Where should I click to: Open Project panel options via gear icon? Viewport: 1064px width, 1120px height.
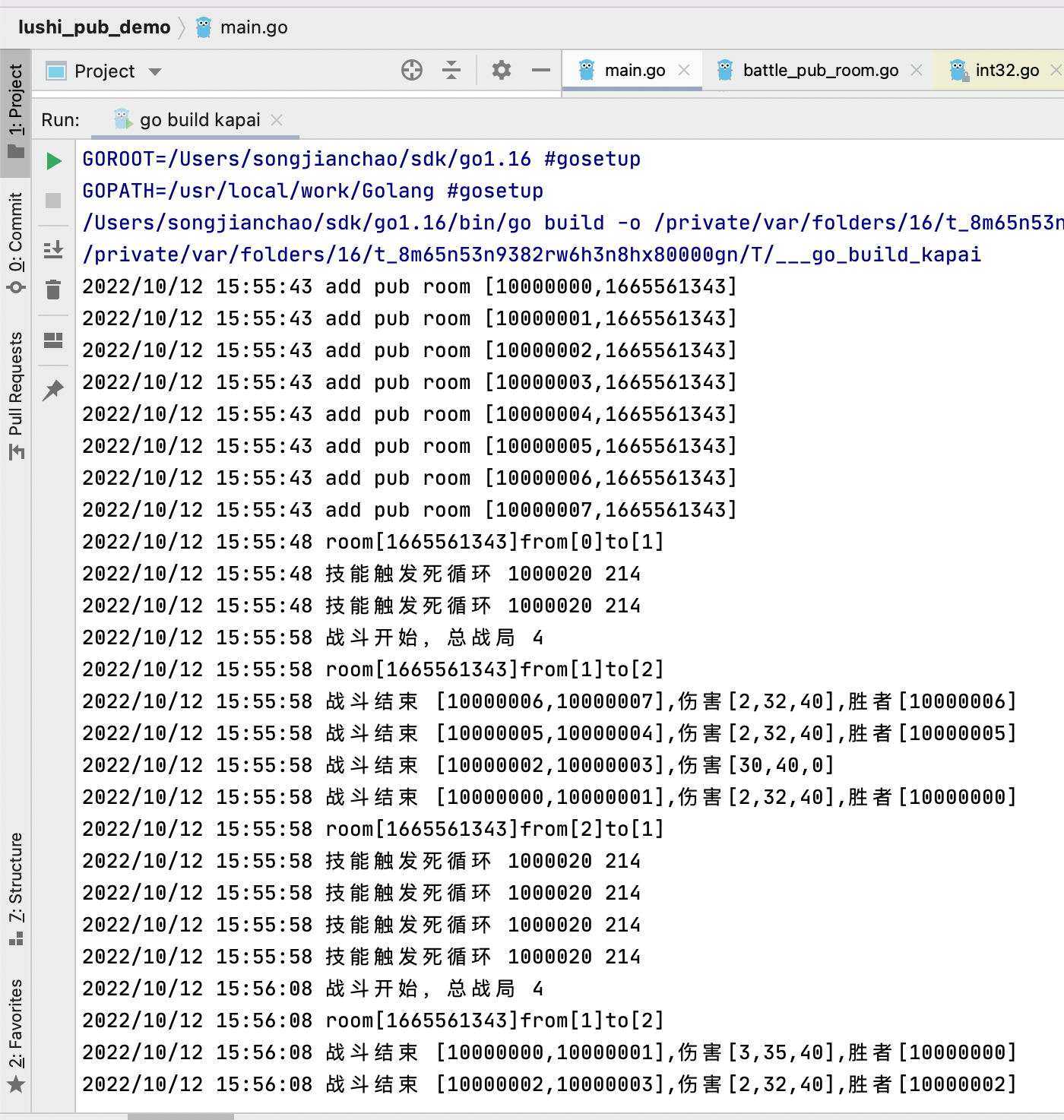click(501, 70)
